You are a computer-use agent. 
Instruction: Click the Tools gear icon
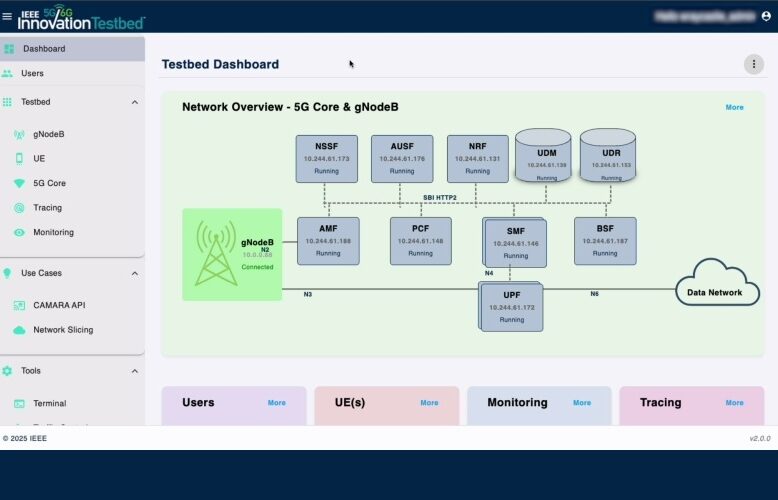tap(7, 371)
